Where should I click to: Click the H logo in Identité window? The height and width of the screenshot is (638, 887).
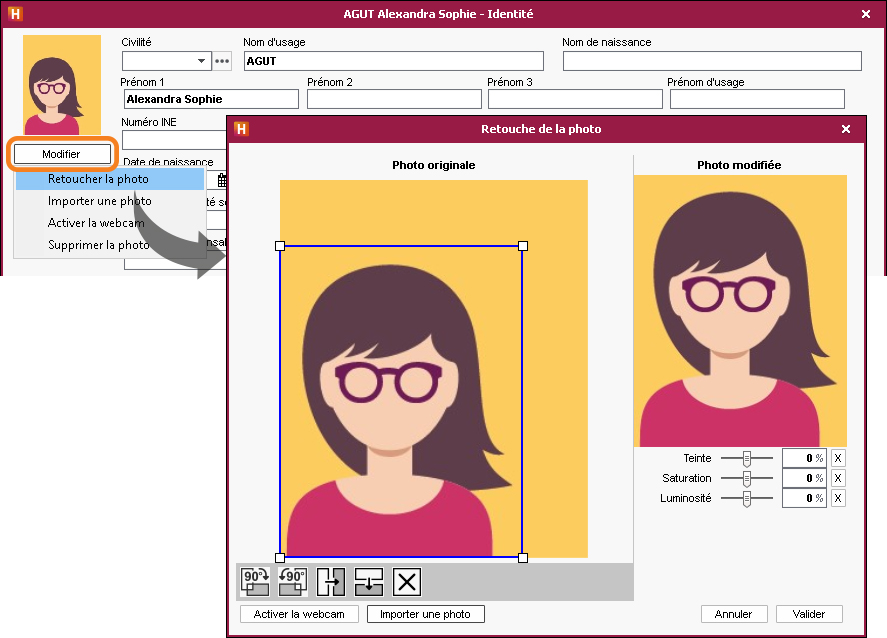tap(15, 14)
